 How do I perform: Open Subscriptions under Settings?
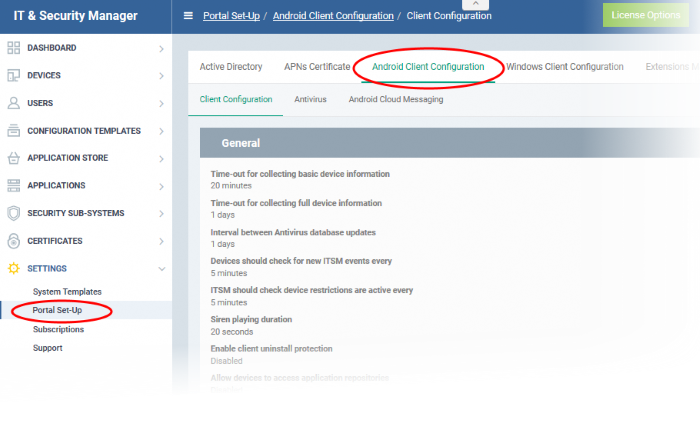58,329
